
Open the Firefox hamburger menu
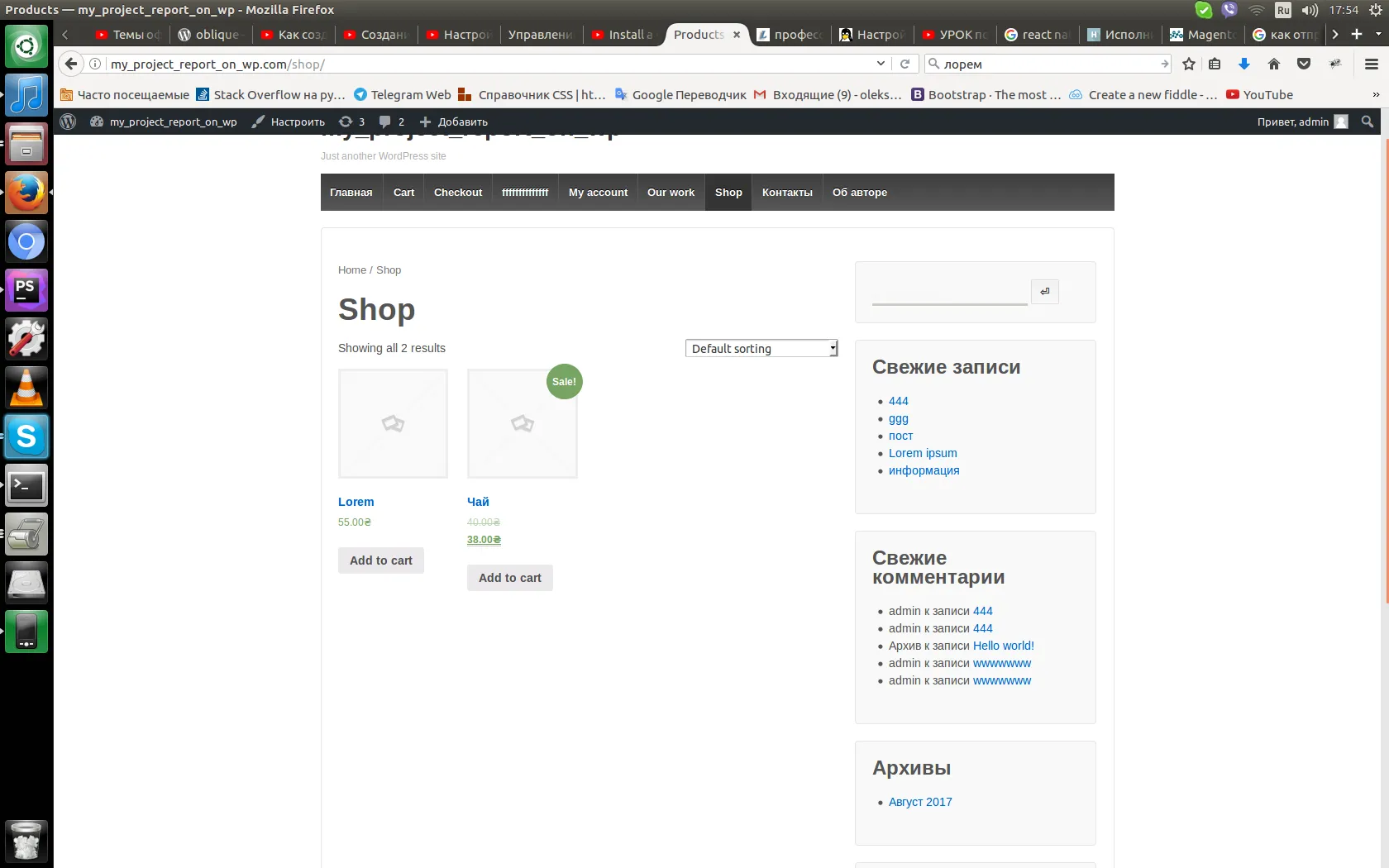1372,64
